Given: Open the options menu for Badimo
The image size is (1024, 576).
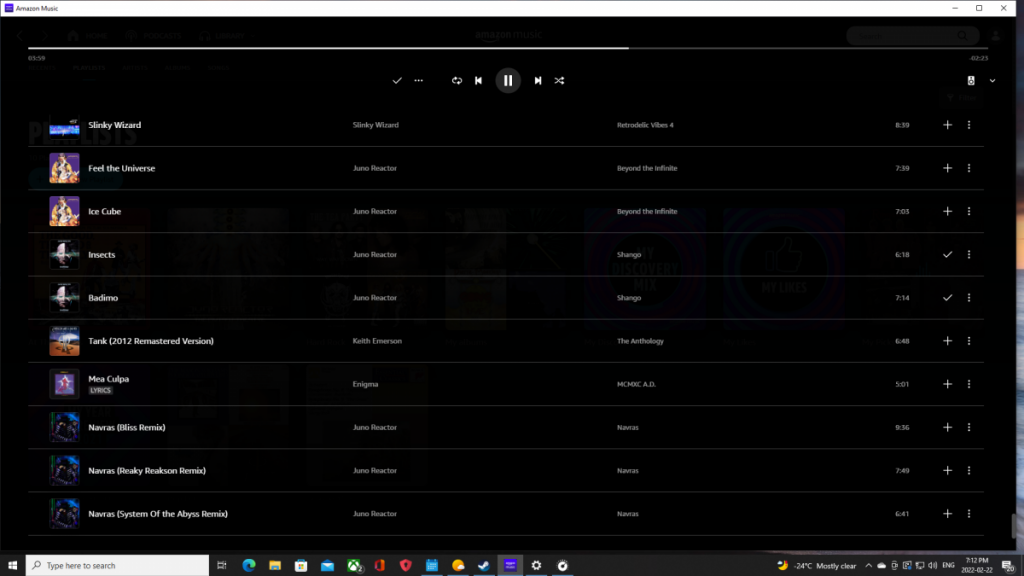Looking at the screenshot, I should (x=968, y=297).
